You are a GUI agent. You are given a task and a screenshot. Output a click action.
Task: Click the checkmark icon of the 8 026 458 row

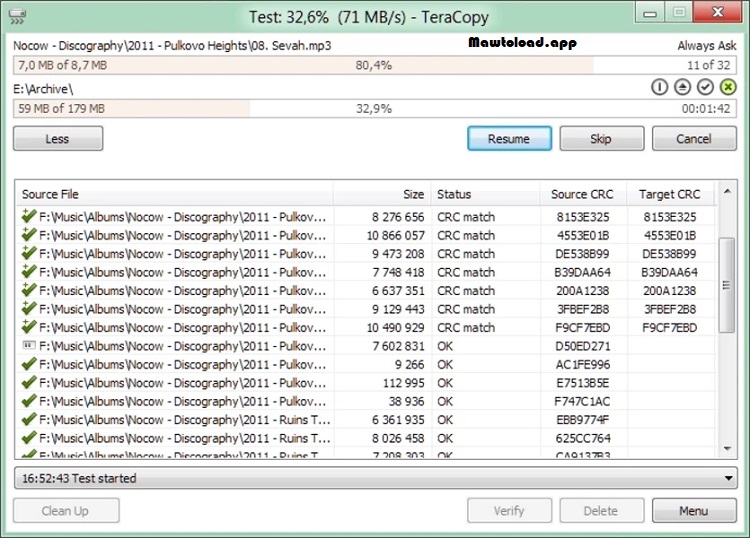click(x=29, y=438)
